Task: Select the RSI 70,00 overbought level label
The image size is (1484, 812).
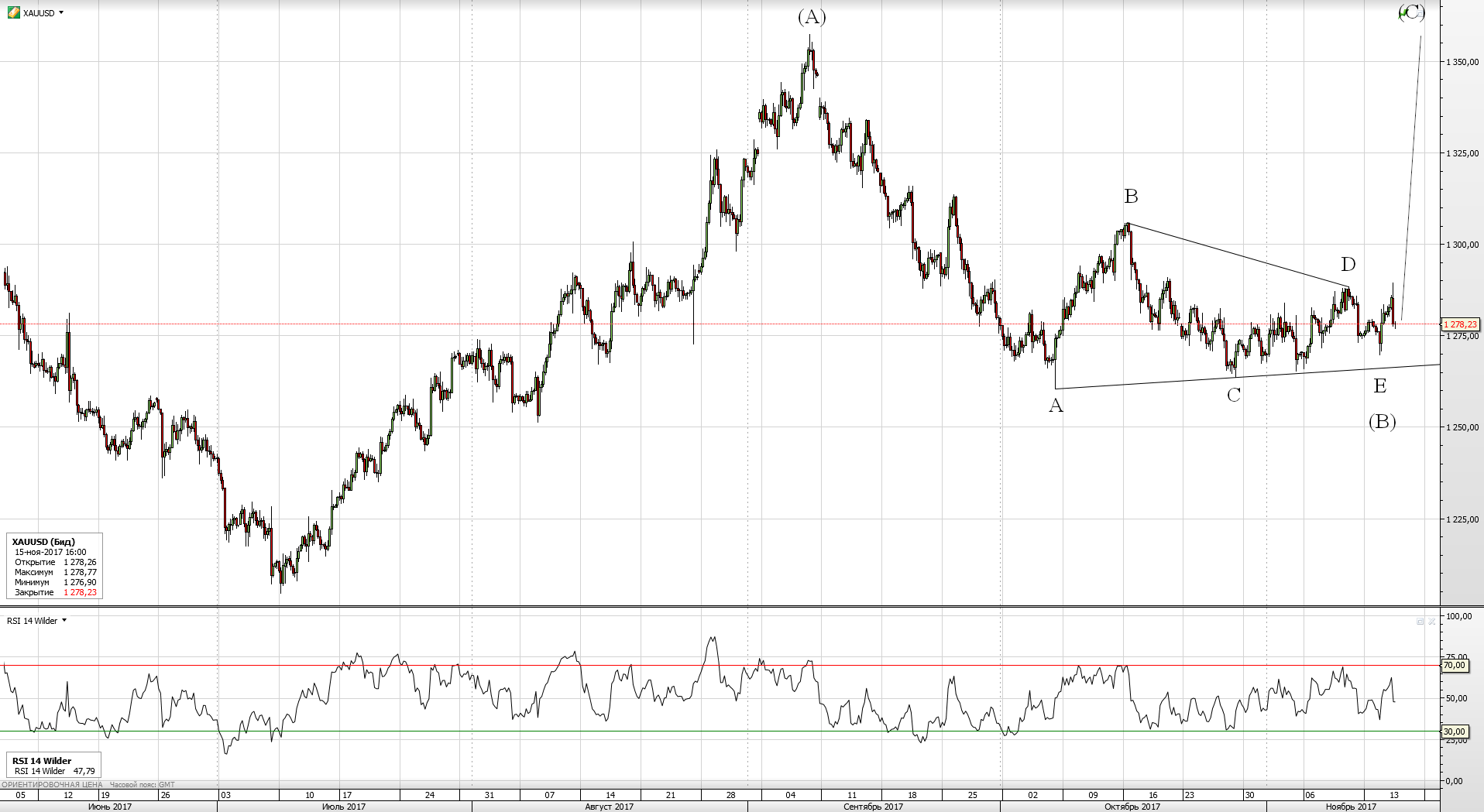Action: click(1454, 665)
